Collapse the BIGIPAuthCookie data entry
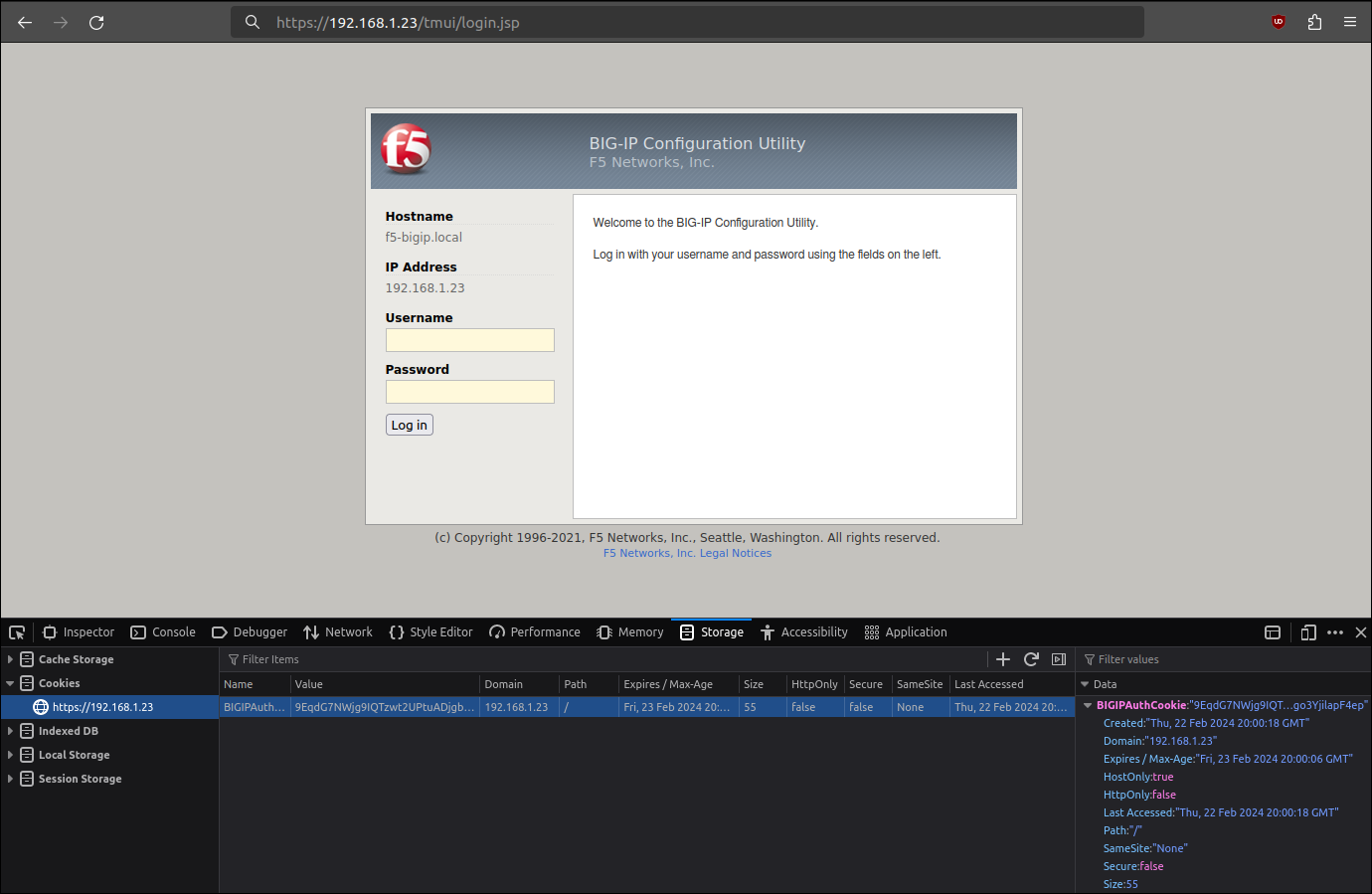Image resolution: width=1372 pixels, height=894 pixels. click(x=1087, y=705)
